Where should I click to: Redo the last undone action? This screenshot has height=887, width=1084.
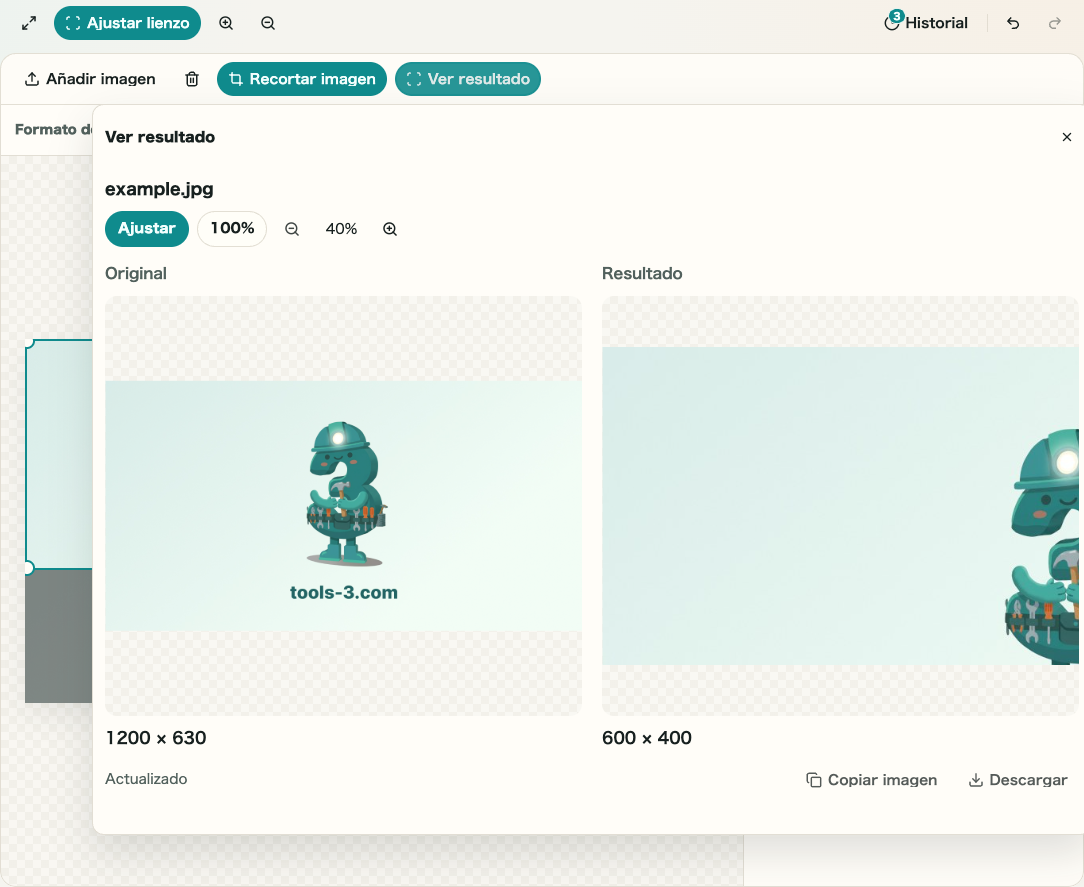(x=1055, y=24)
